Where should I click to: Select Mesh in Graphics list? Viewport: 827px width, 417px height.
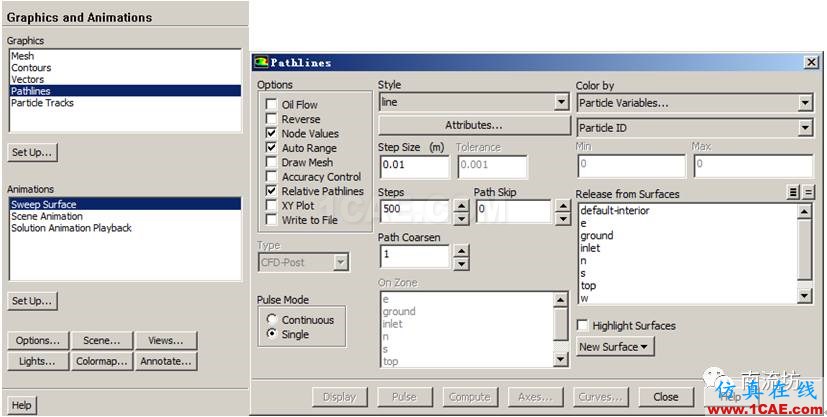point(125,56)
